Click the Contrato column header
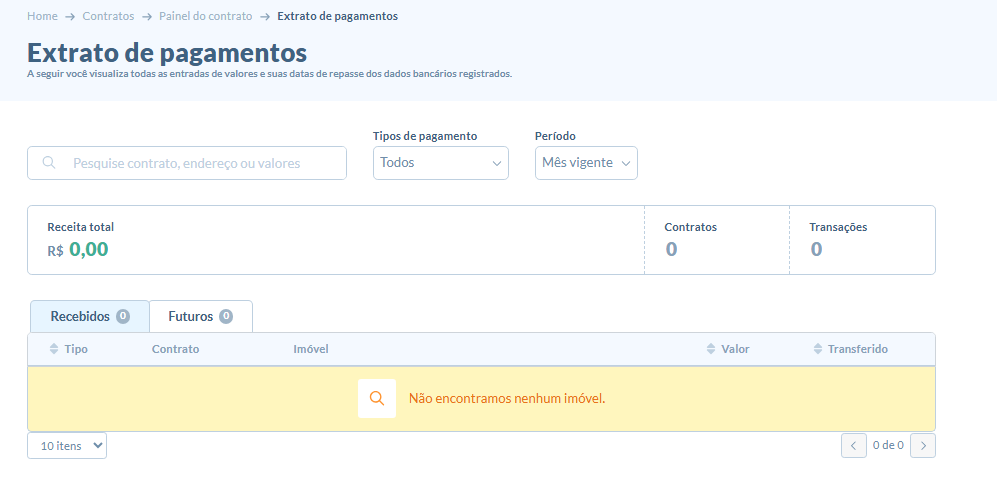 (175, 349)
